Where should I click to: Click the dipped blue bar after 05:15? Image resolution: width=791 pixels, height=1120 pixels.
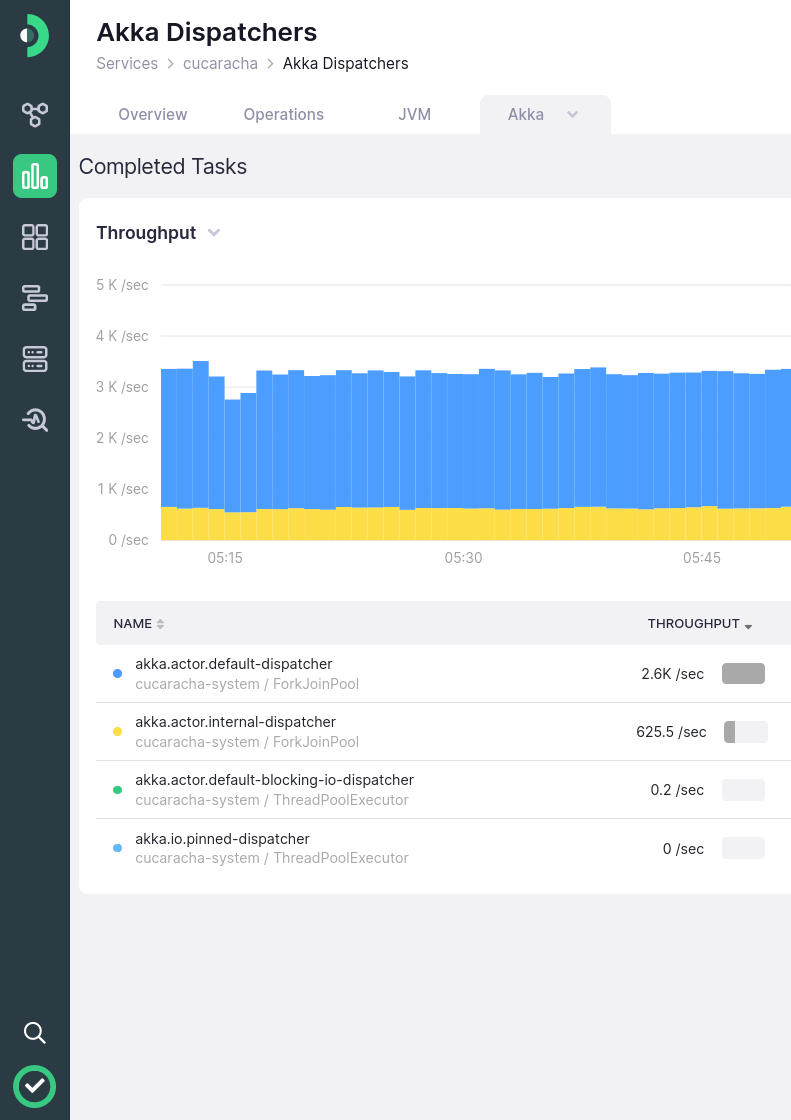point(232,456)
